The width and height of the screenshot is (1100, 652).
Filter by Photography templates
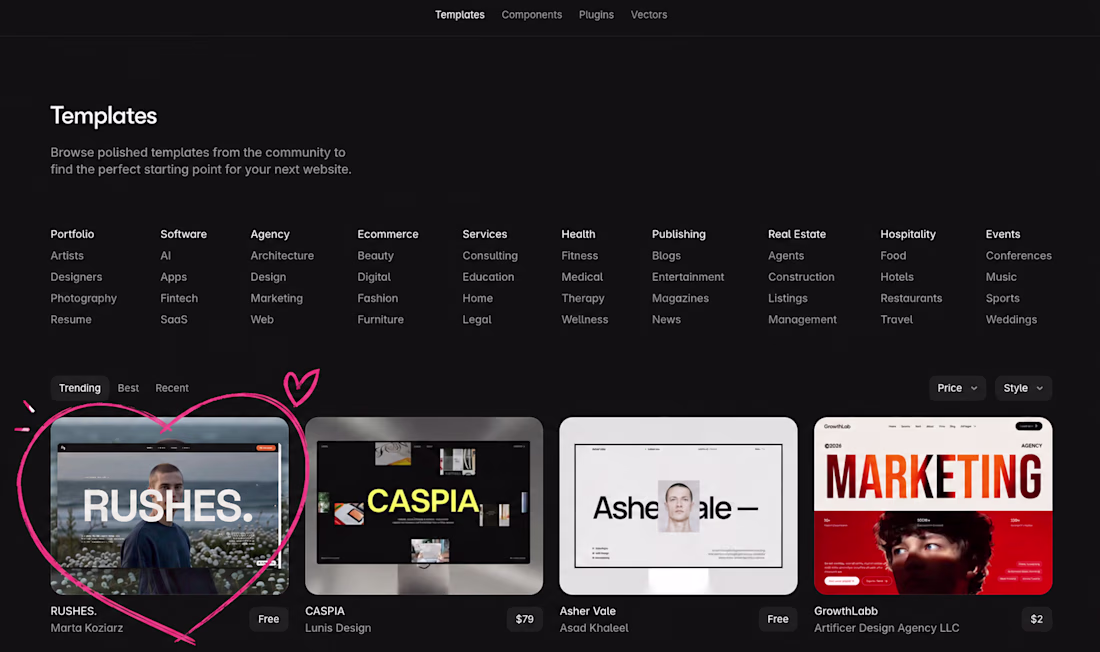pyautogui.click(x=83, y=298)
